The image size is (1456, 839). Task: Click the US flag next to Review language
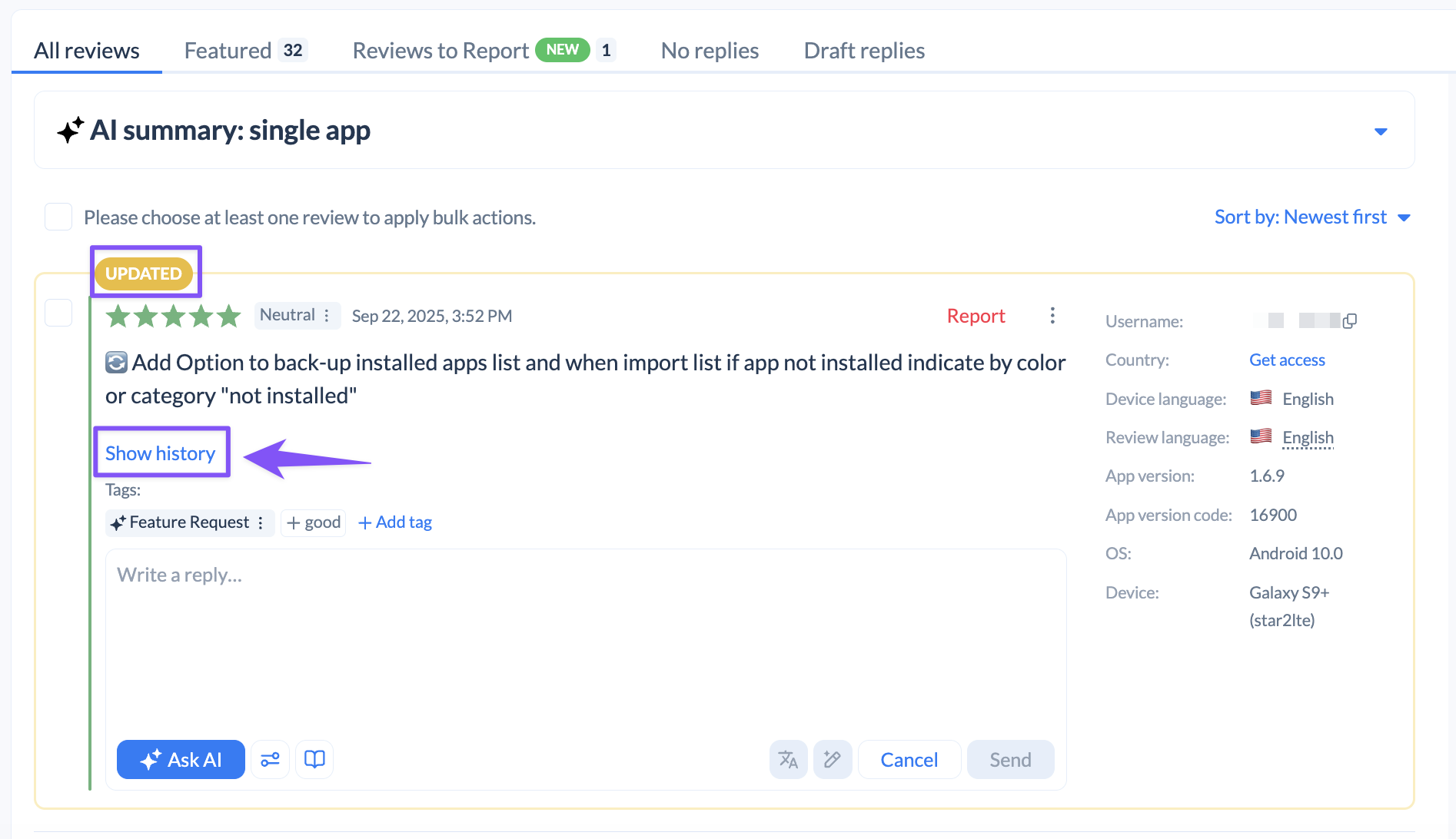click(1261, 436)
